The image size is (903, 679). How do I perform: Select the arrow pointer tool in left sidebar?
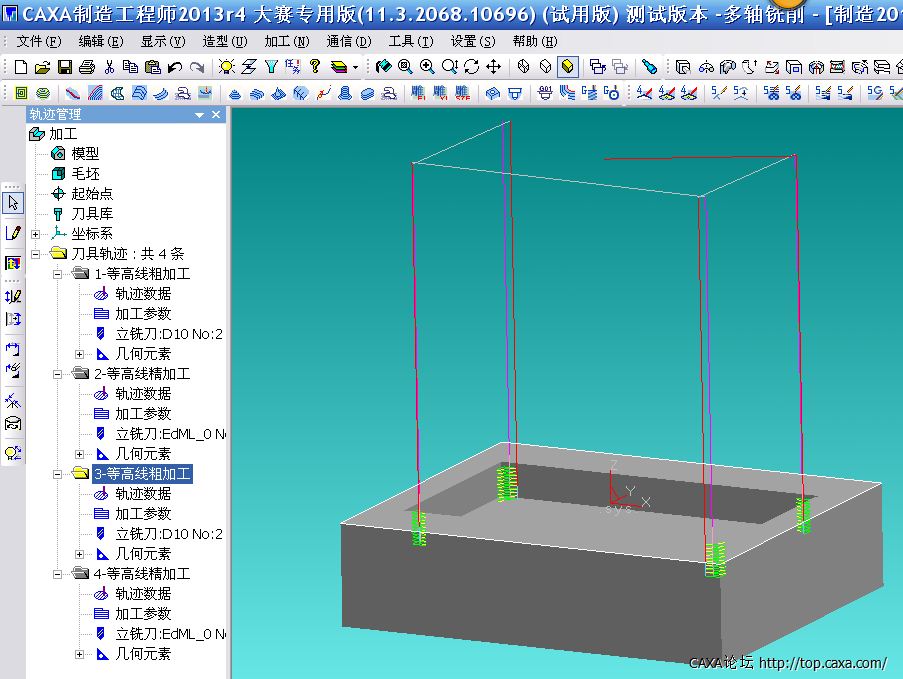pyautogui.click(x=13, y=203)
